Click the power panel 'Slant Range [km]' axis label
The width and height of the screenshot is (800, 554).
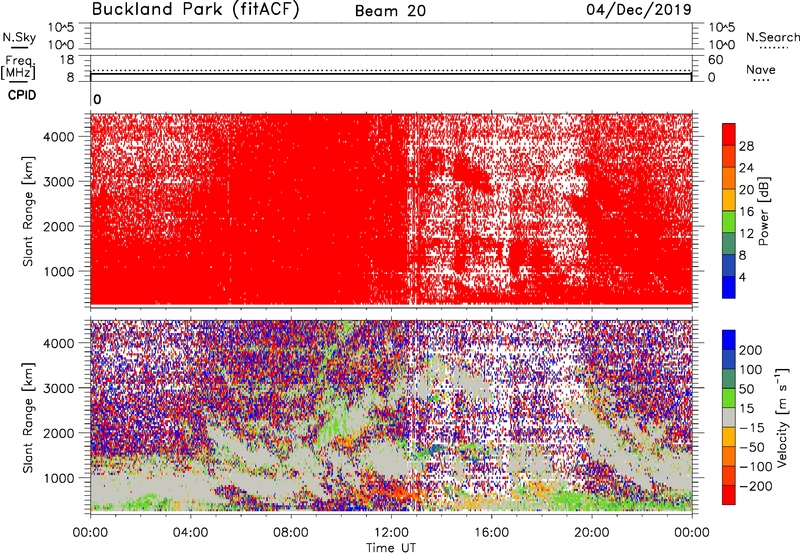tap(28, 211)
